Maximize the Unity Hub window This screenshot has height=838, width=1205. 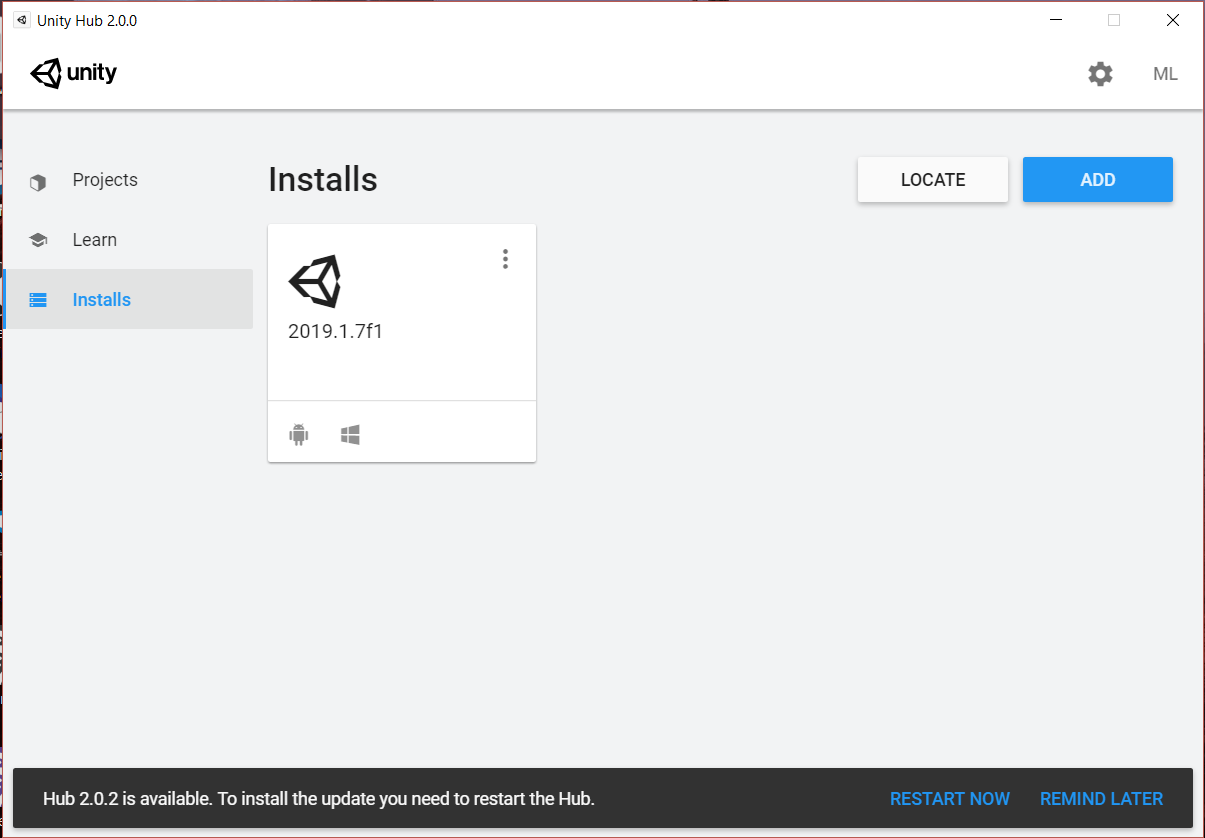point(1114,20)
